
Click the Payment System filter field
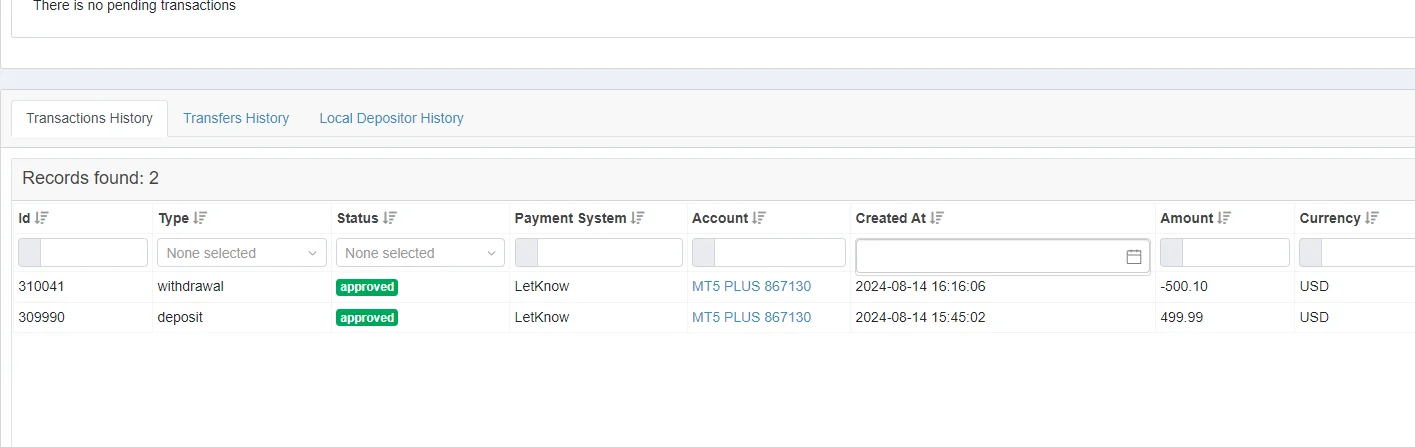(x=610, y=253)
